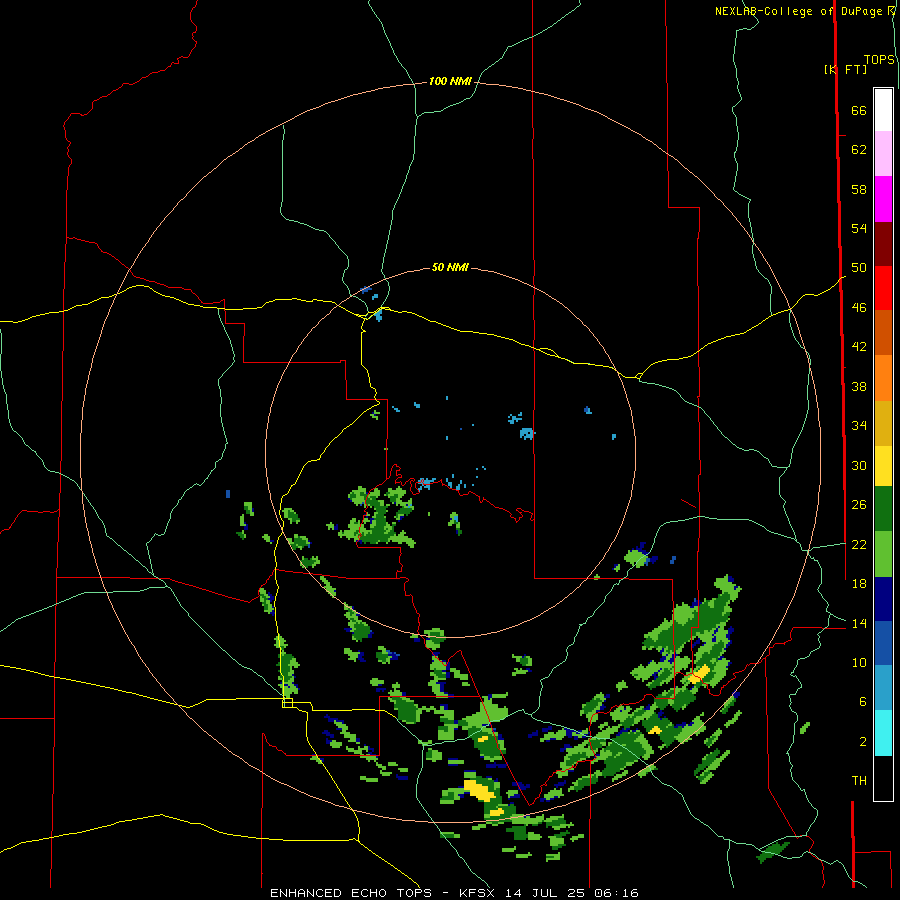Select the 50 NMI range ring label
The image size is (900, 900).
pyautogui.click(x=450, y=267)
